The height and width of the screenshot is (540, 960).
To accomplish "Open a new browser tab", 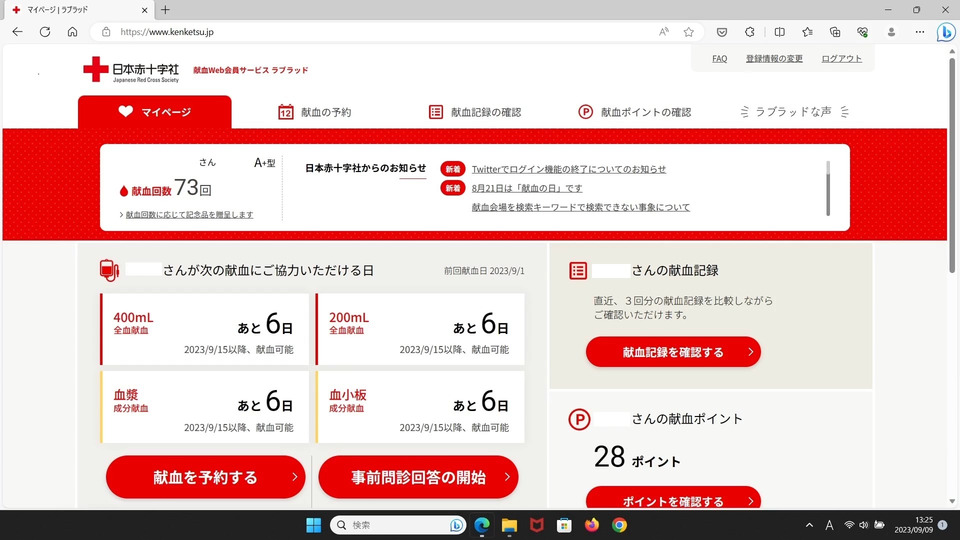I will 165,10.
